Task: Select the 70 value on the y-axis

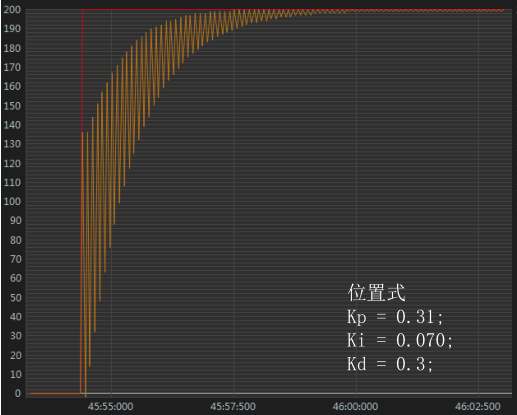Action: pyautogui.click(x=16, y=259)
